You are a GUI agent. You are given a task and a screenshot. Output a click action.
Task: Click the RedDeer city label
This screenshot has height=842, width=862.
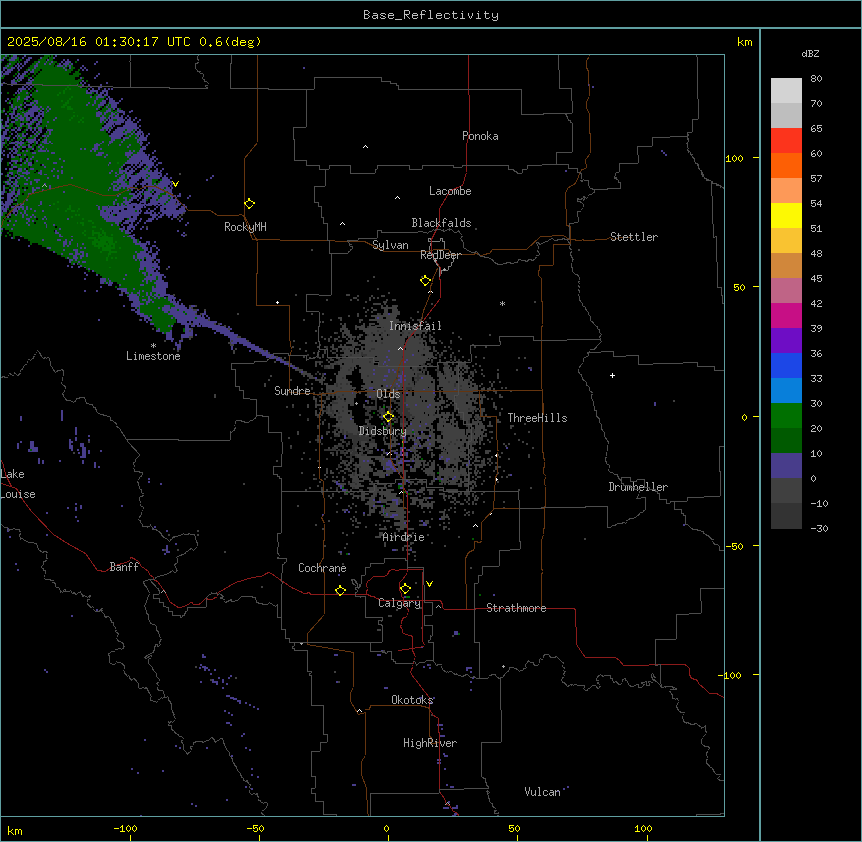pyautogui.click(x=440, y=255)
